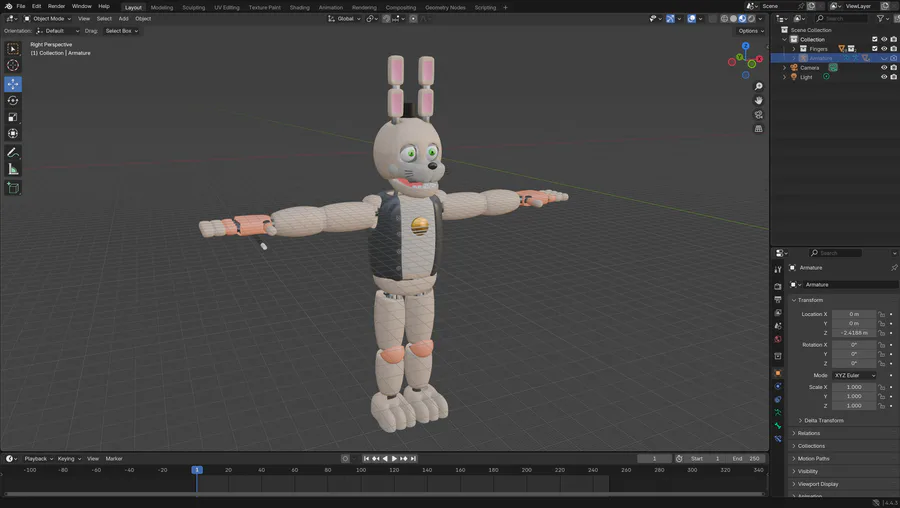
Task: Switch to the Modeling workspace tab
Action: [162, 7]
